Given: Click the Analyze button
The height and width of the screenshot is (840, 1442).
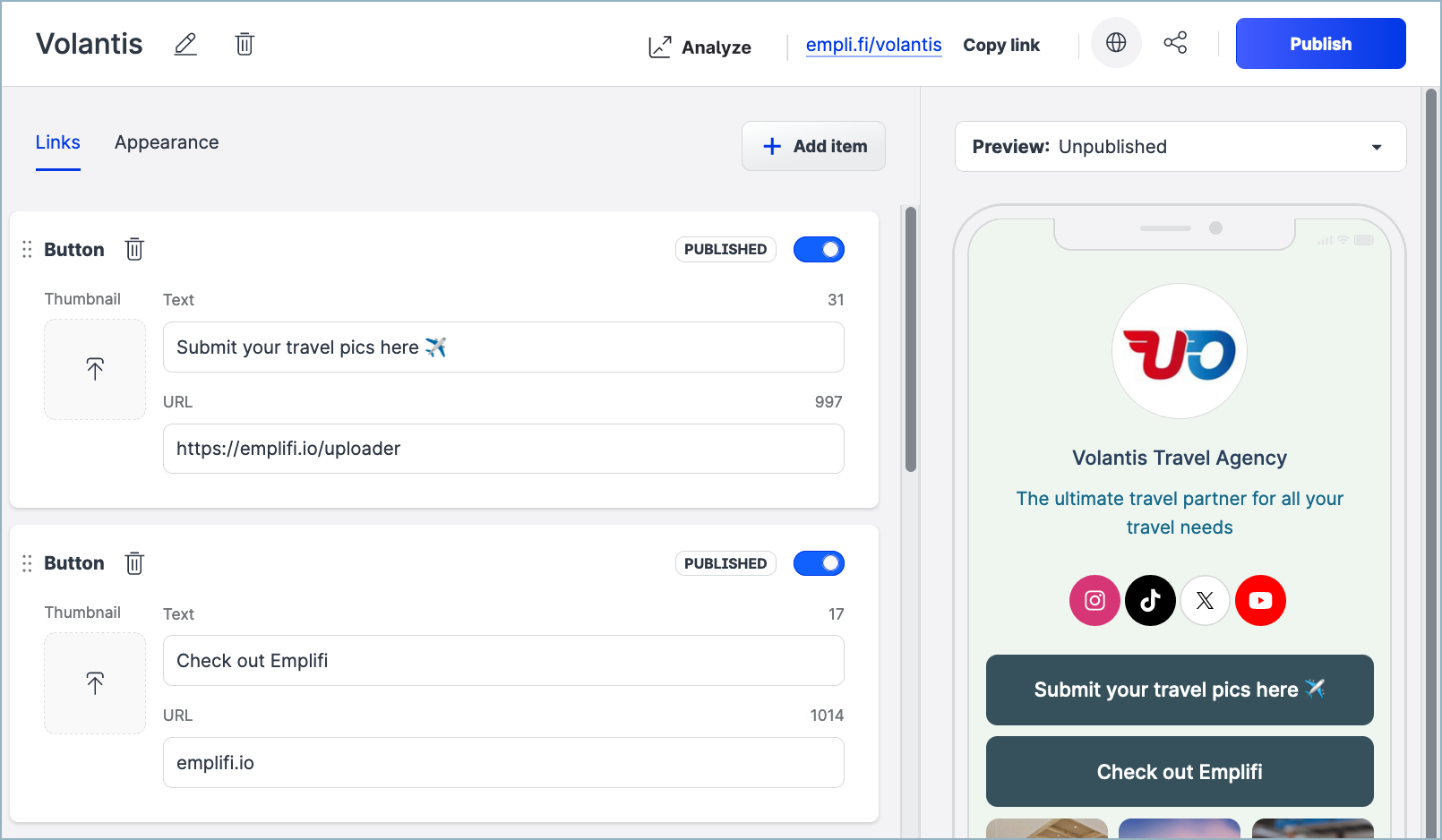Looking at the screenshot, I should point(700,47).
